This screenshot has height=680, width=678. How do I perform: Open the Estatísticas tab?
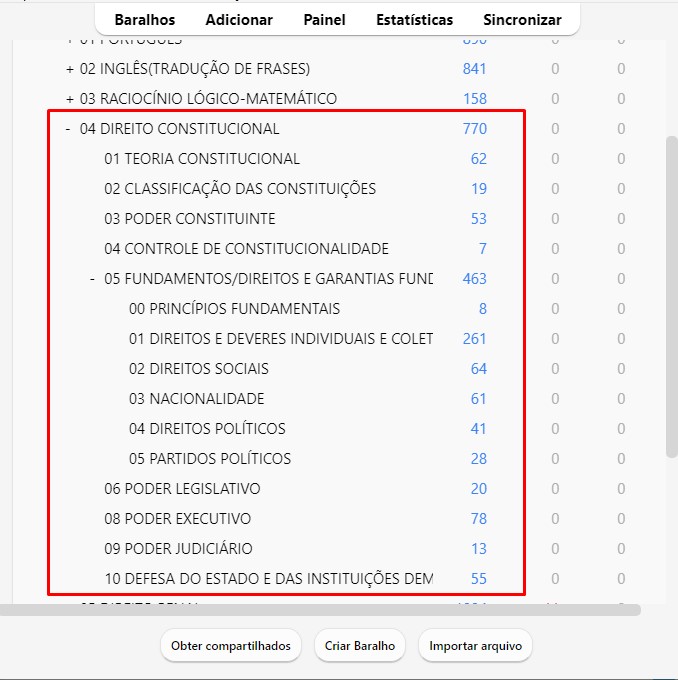coord(414,20)
